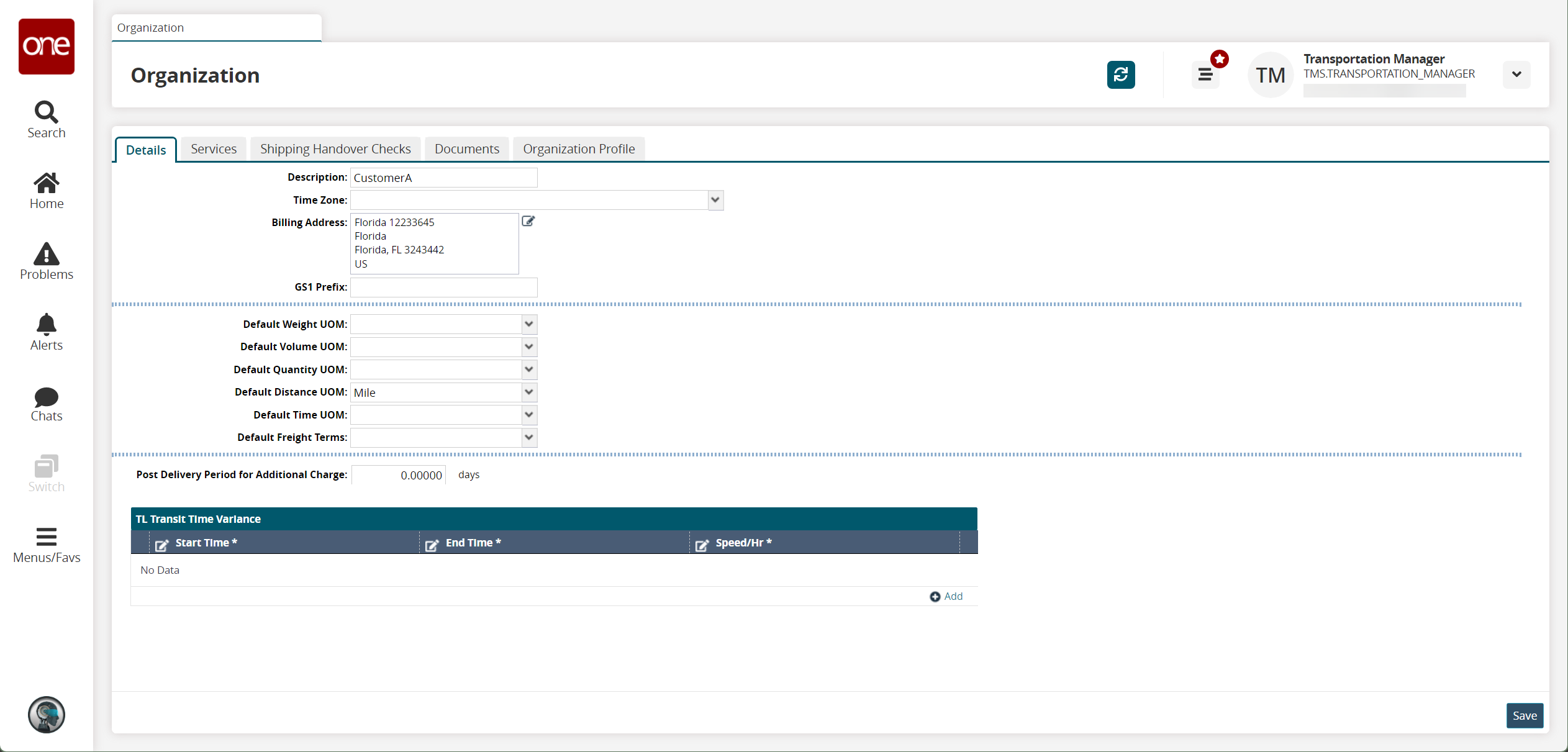Expand the user profile dropdown
1568x752 pixels.
(x=1516, y=75)
